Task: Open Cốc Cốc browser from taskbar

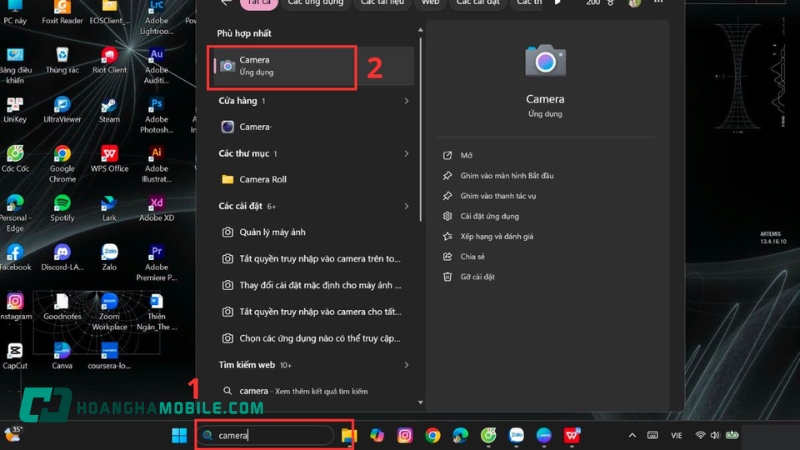Action: point(488,435)
